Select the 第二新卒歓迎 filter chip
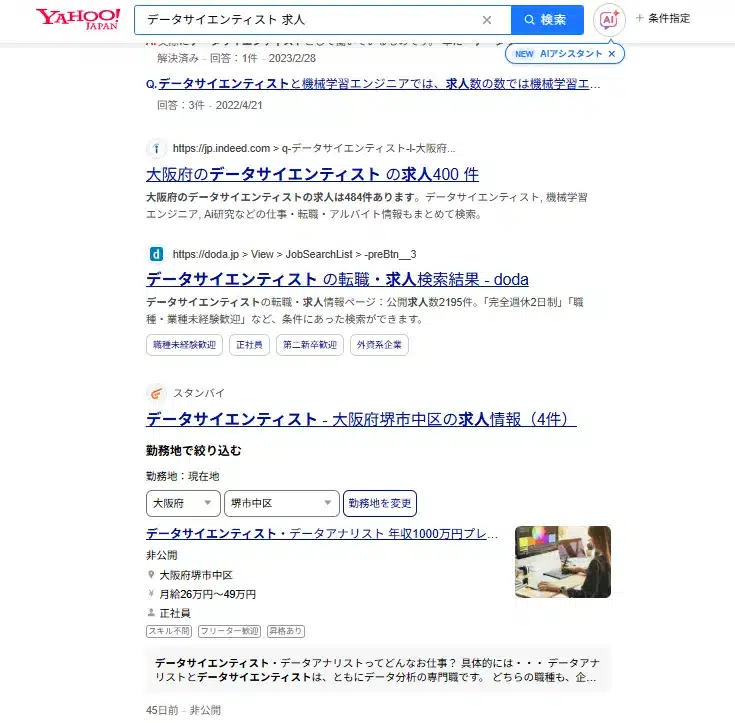 [310, 345]
